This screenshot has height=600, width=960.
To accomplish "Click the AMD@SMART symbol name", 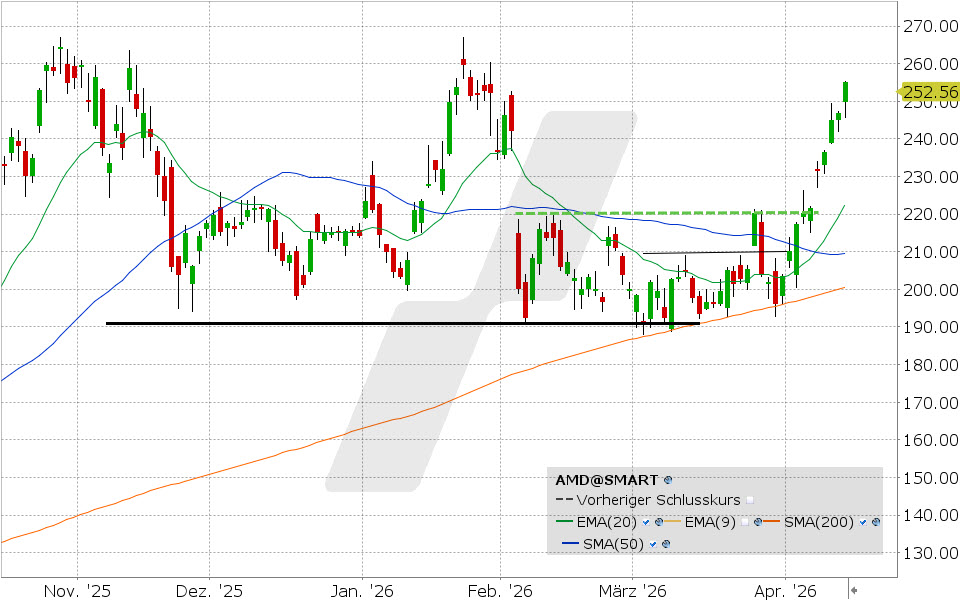I will (x=606, y=479).
